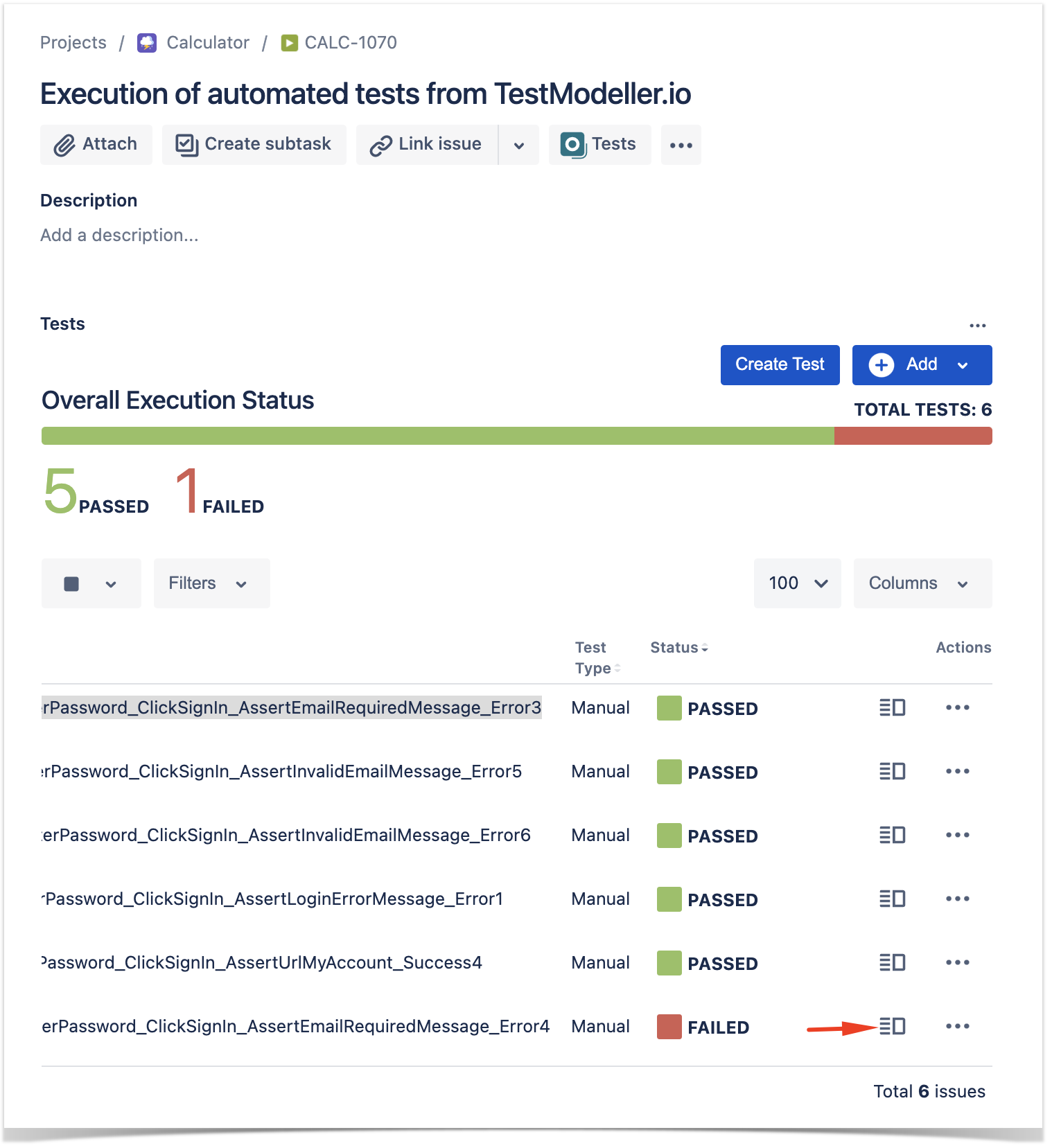The image size is (1052, 1148).
Task: Open the CALC-1070 breadcrumb link
Action: (x=351, y=43)
